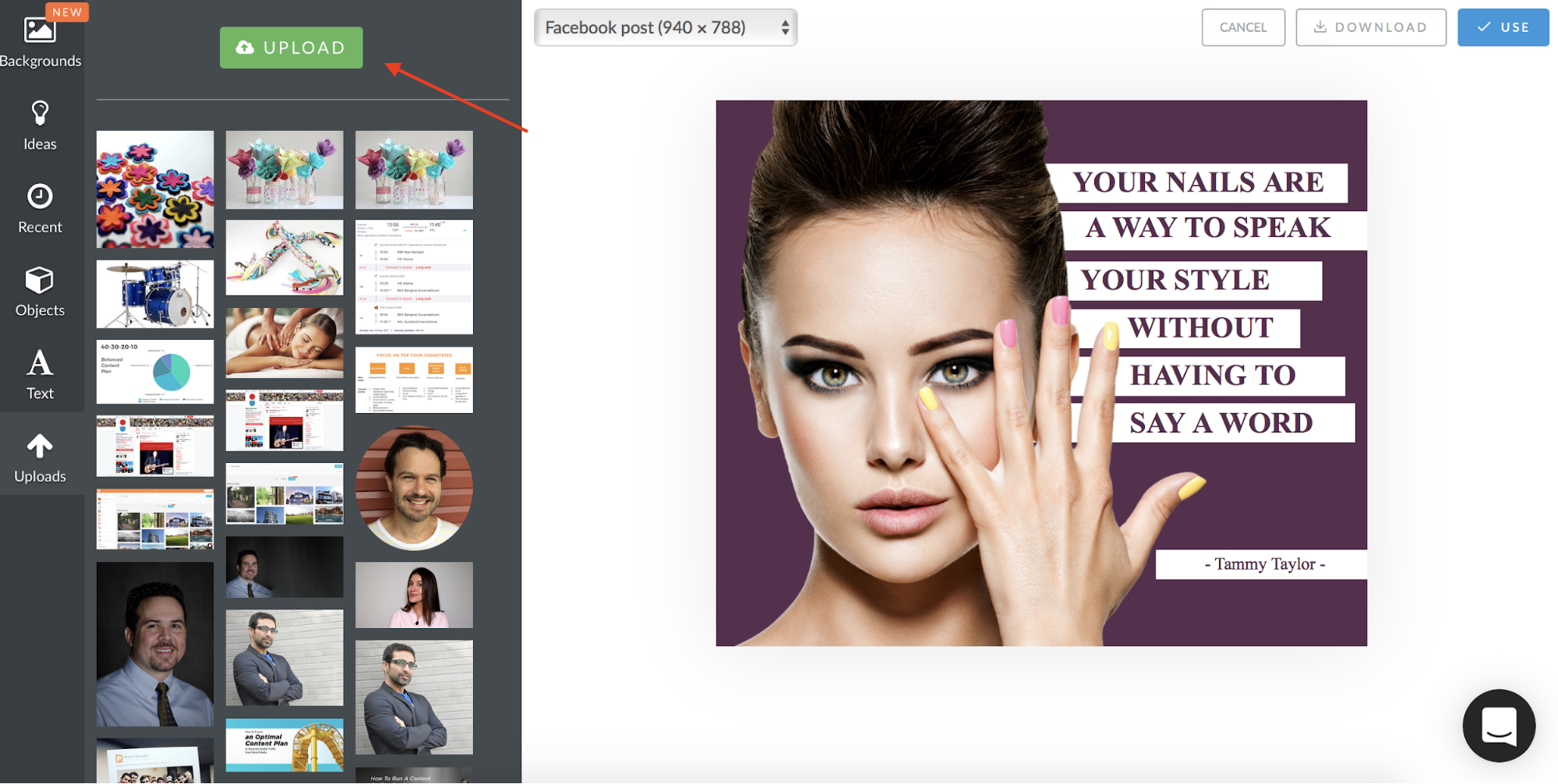The width and height of the screenshot is (1558, 784).
Task: Pick the paper flowers thumbnail in middle column
Action: (284, 170)
